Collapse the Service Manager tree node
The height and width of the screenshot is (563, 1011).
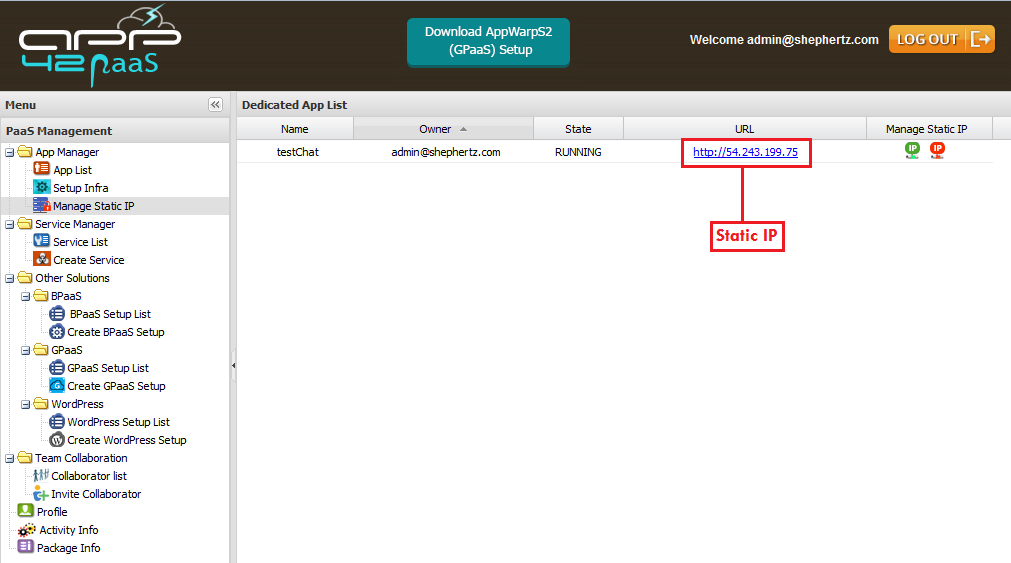click(x=10, y=225)
